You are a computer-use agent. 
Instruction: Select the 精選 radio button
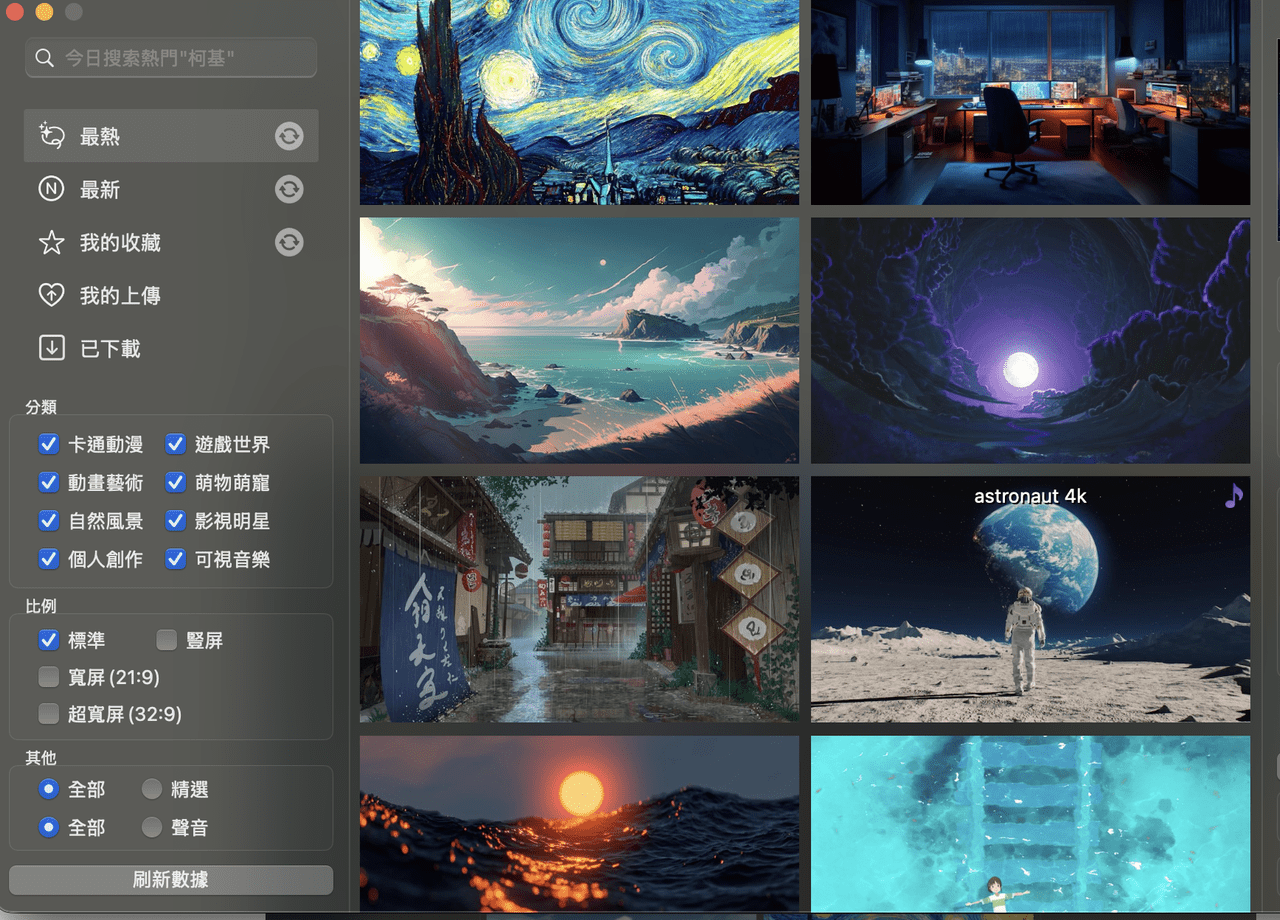click(x=151, y=789)
